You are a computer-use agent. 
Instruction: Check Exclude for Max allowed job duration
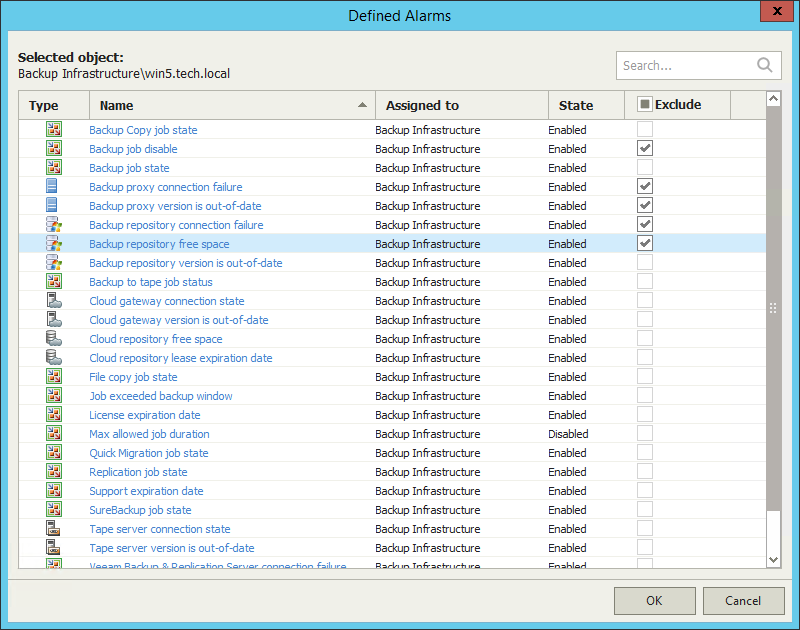tap(645, 433)
